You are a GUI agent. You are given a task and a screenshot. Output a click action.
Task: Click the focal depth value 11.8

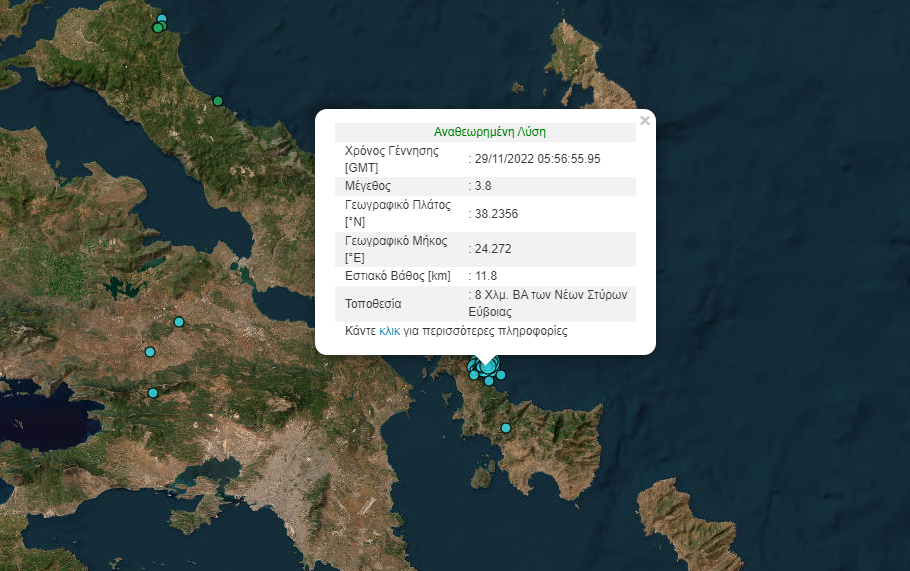485,276
